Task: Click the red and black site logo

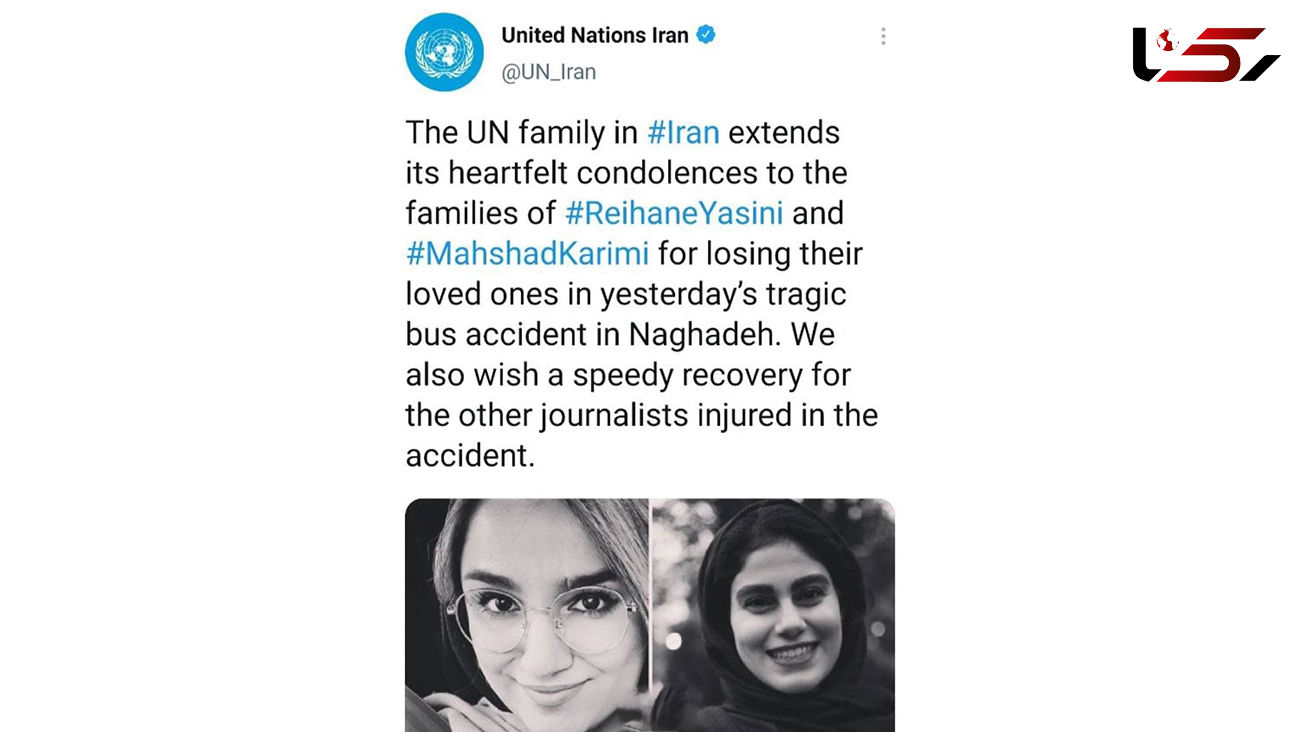Action: [x=1205, y=54]
